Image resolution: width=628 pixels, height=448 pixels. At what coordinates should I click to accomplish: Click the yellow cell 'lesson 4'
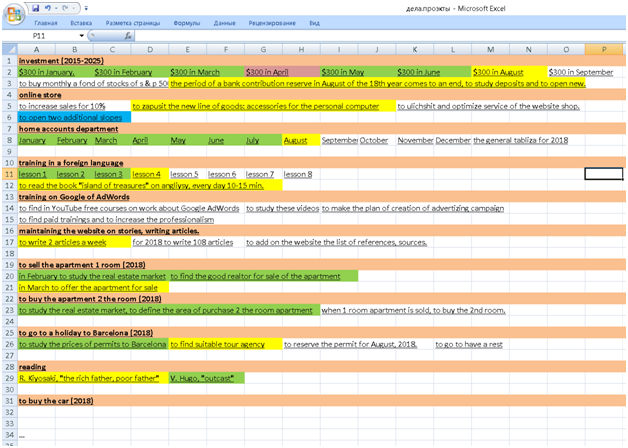pyautogui.click(x=150, y=174)
